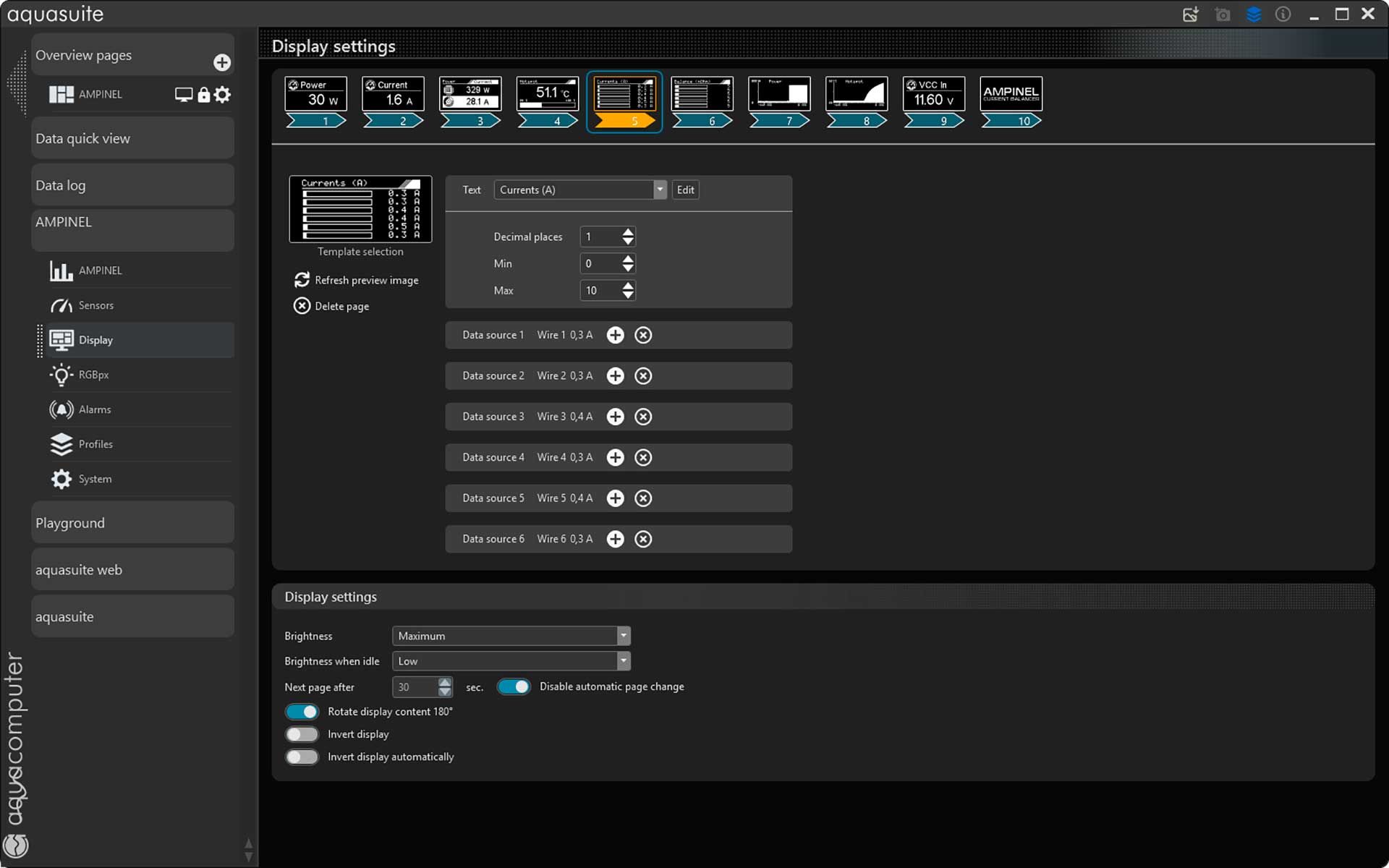This screenshot has width=1389, height=868.
Task: Expand Brightness when idle dropdown
Action: [x=511, y=661]
